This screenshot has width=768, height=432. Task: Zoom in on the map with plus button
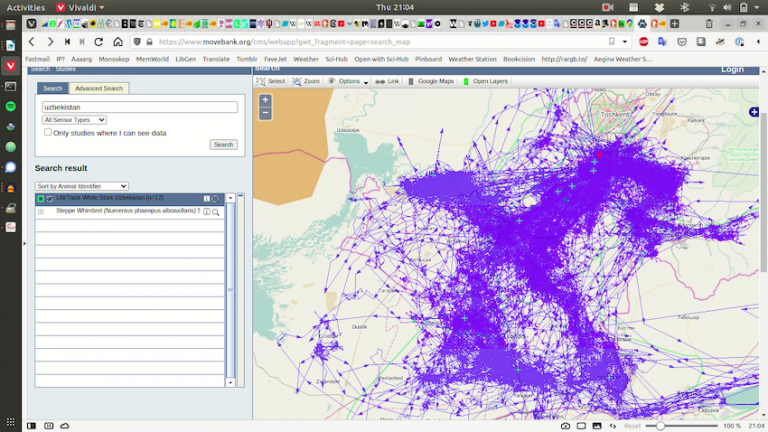pos(265,100)
